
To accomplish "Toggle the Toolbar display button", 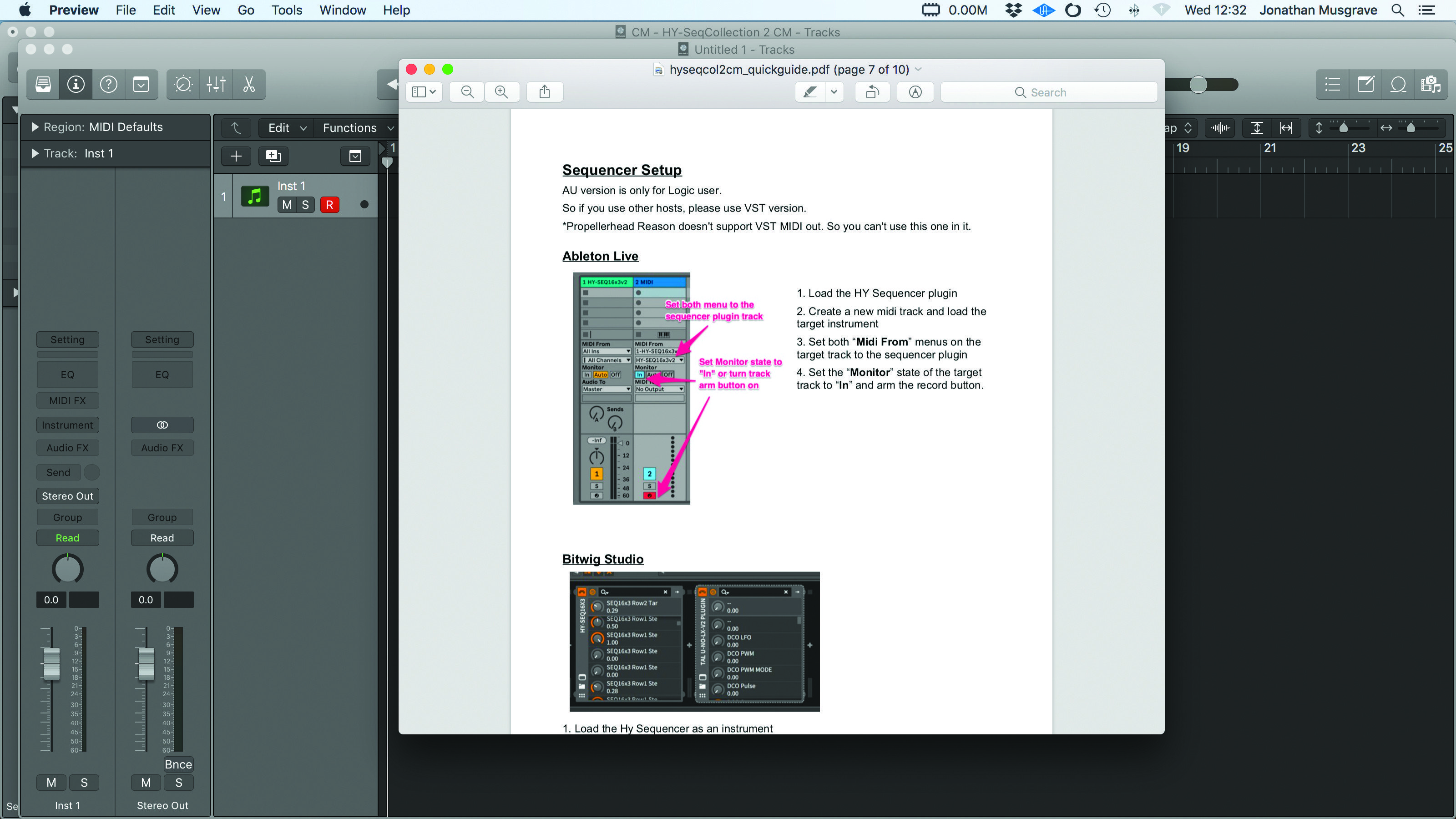I will [141, 85].
